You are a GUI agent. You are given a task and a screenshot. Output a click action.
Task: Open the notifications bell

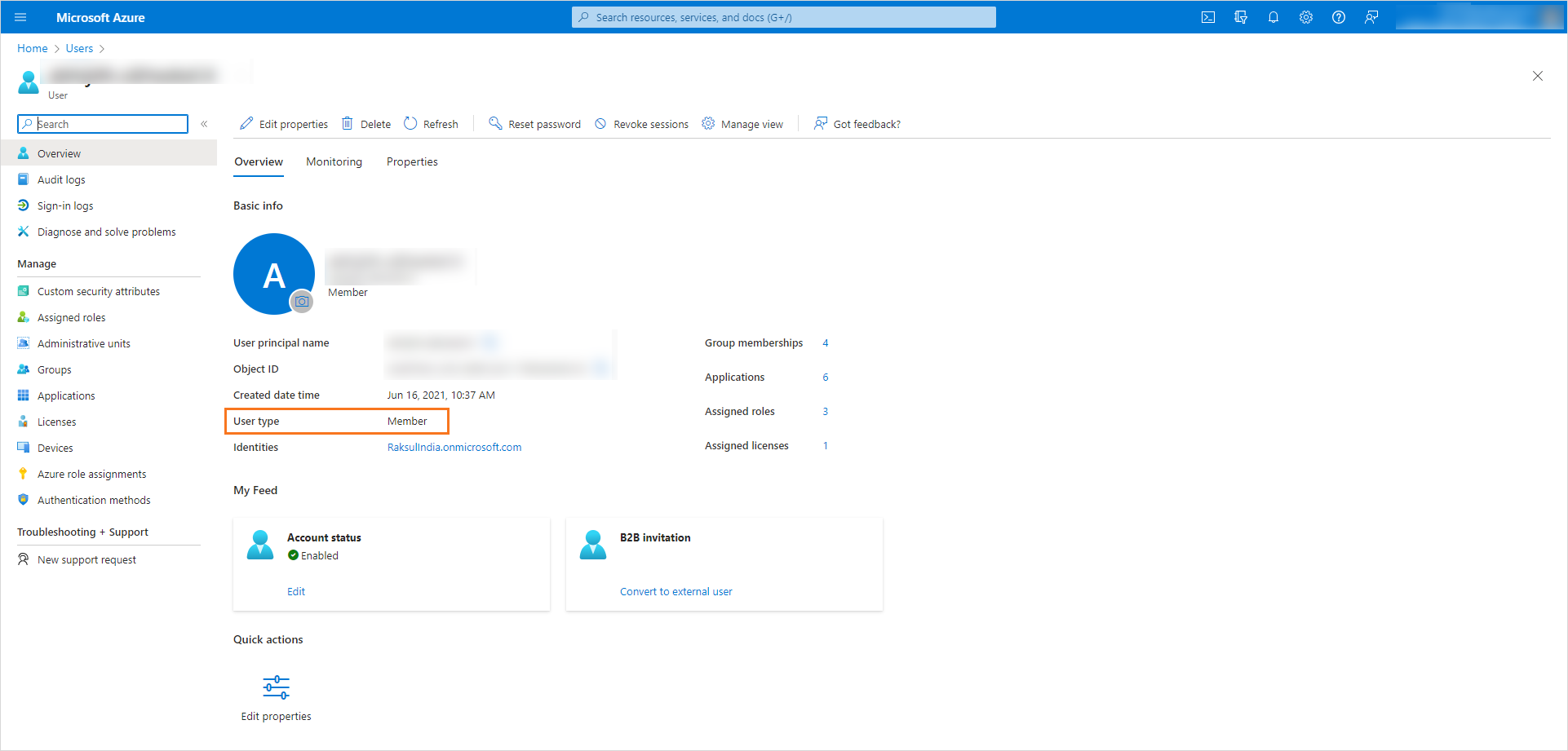point(1273,17)
